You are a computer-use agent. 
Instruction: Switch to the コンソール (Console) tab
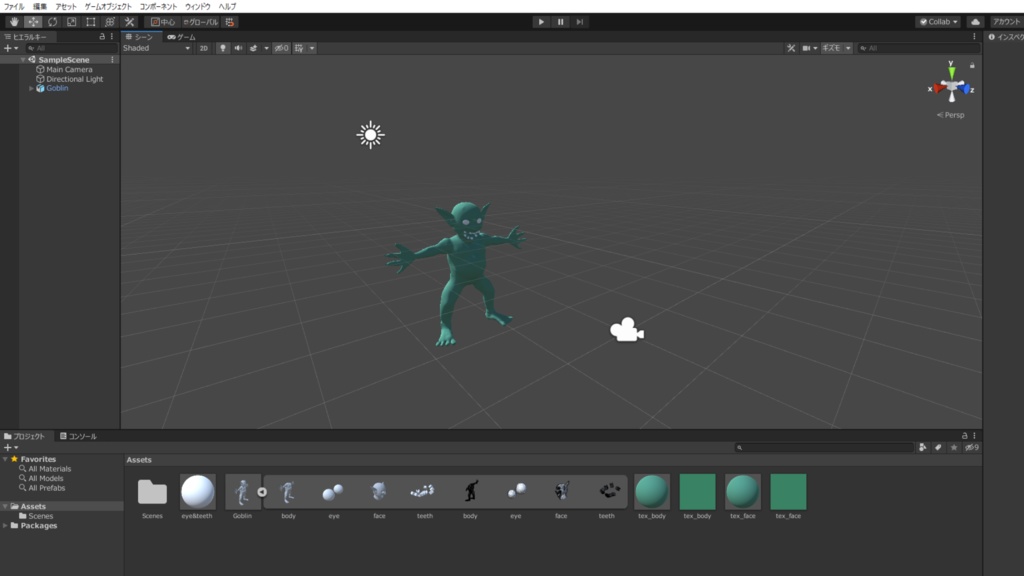pyautogui.click(x=78, y=436)
